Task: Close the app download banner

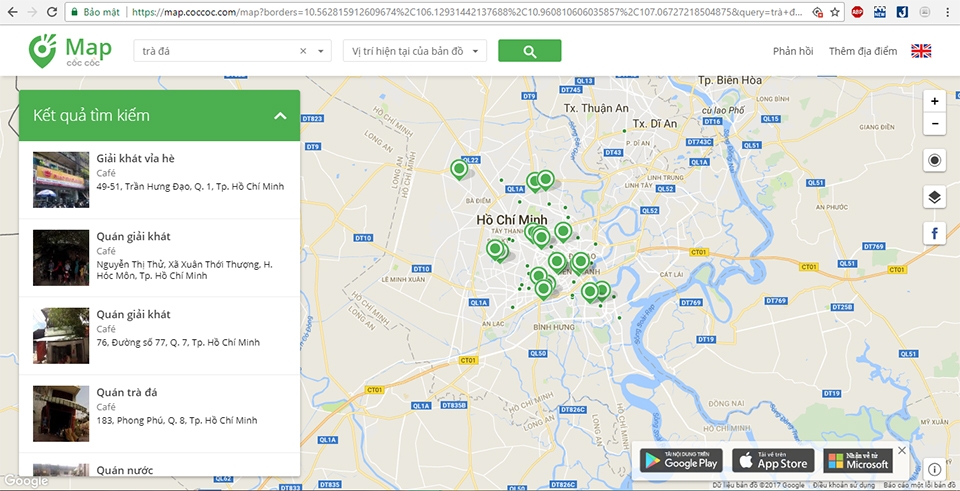Action: tap(902, 451)
